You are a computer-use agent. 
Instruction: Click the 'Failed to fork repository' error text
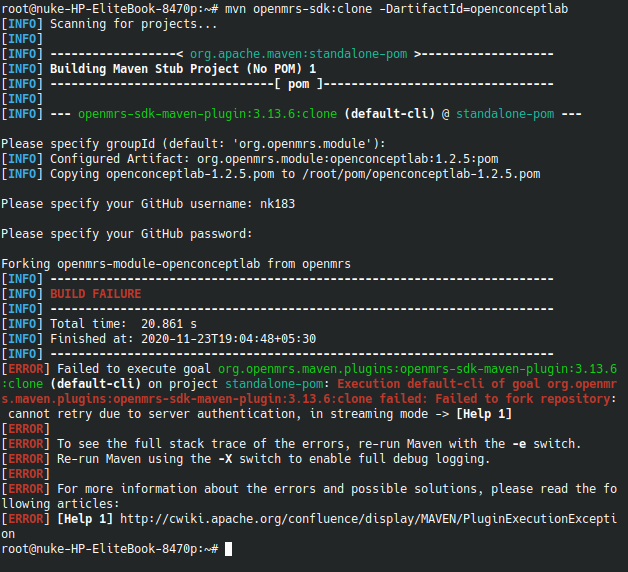tap(523, 399)
